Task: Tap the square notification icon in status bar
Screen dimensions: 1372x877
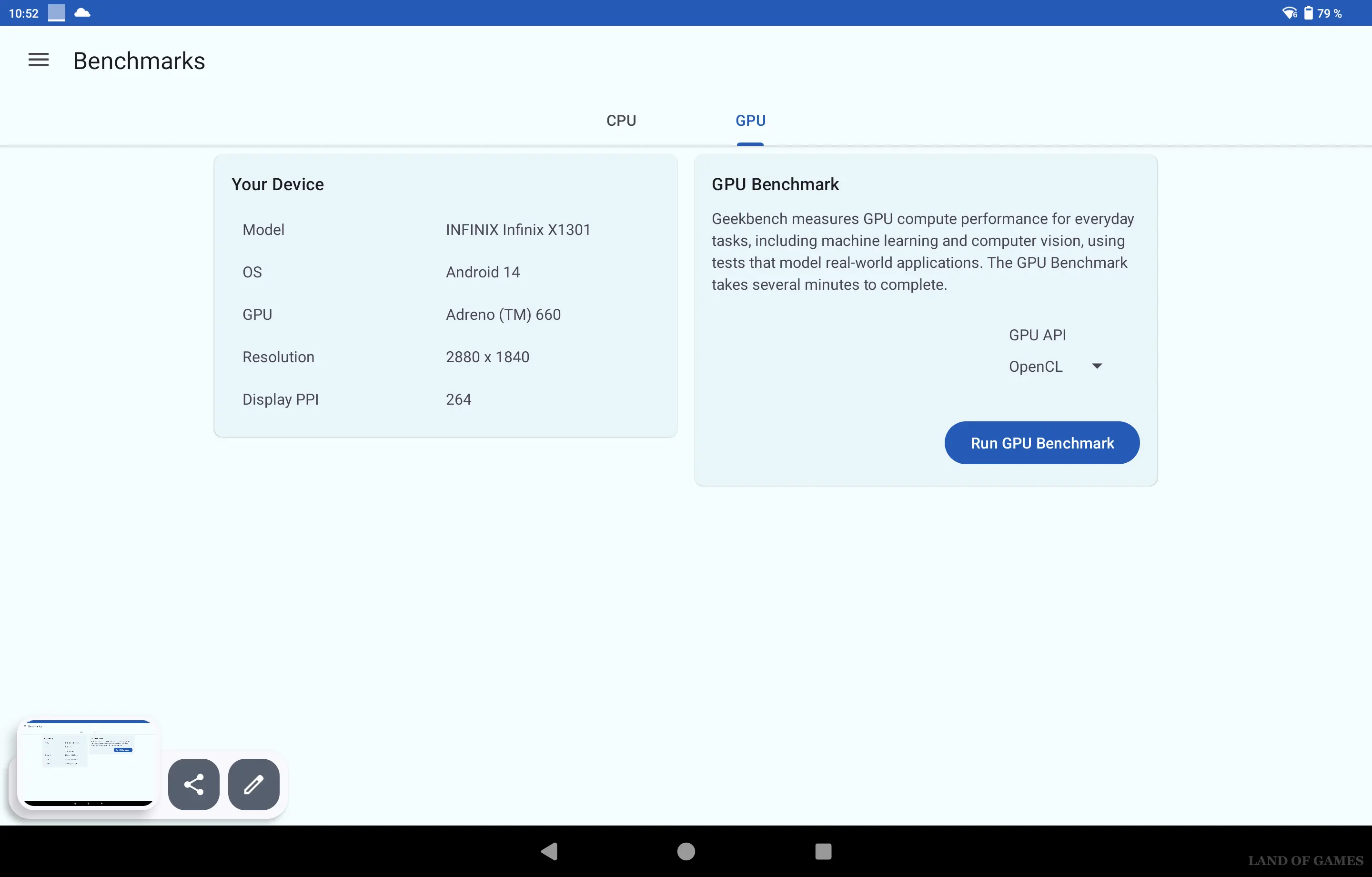Action: [x=56, y=12]
